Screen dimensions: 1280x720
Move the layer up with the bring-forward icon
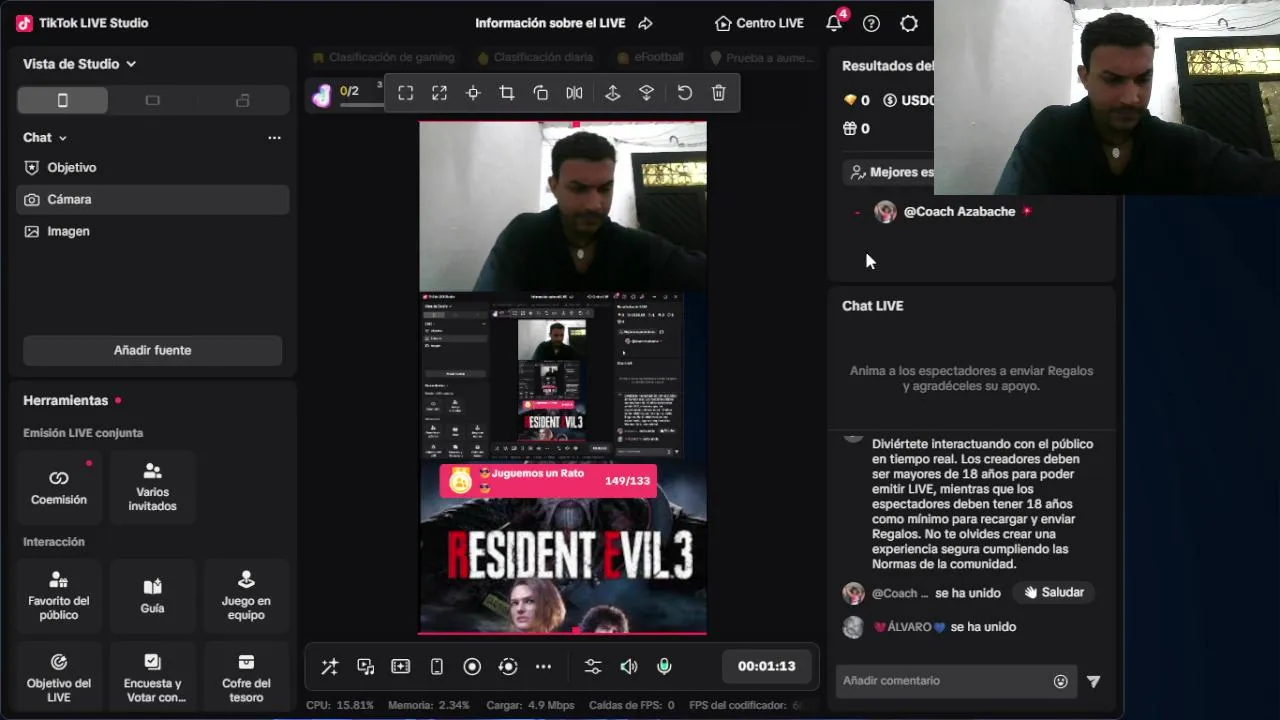coord(613,93)
